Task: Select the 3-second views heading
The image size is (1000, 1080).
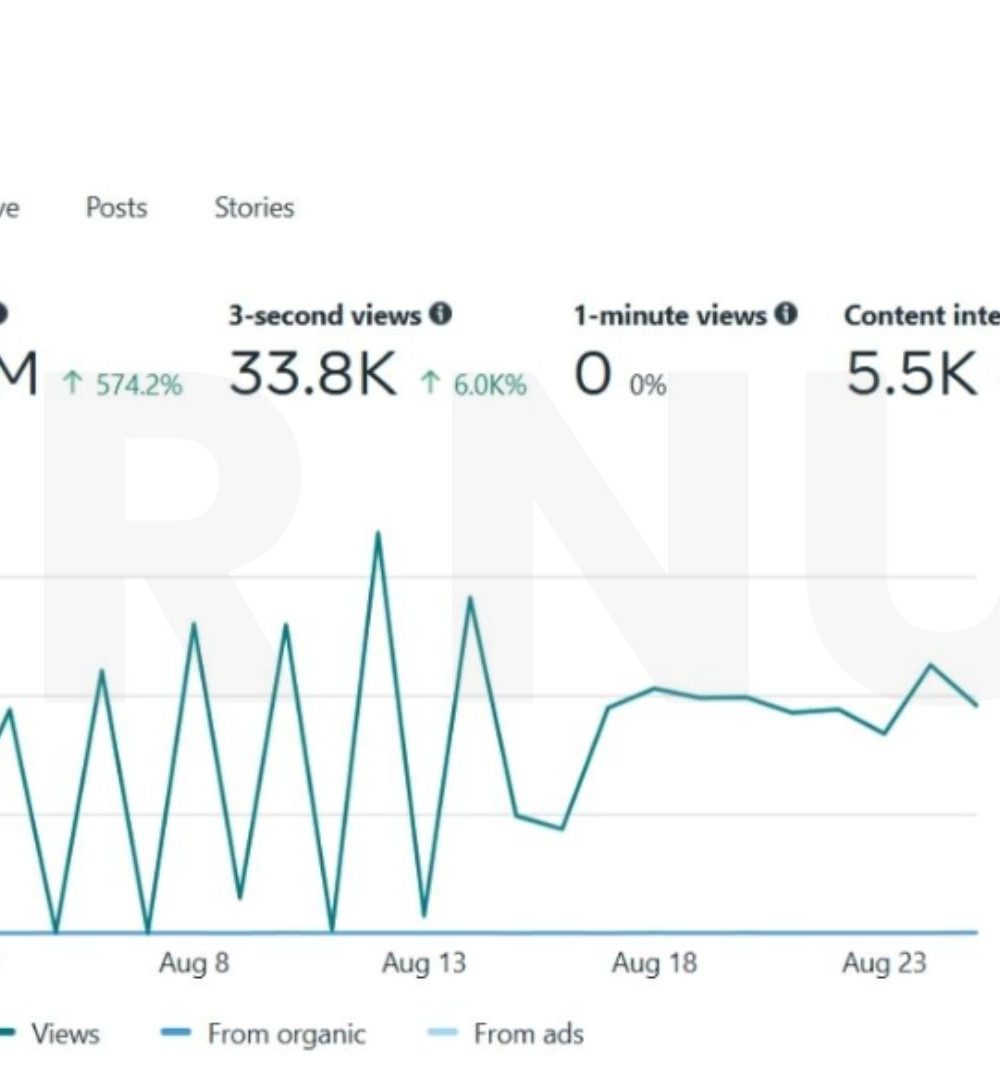Action: (324, 315)
